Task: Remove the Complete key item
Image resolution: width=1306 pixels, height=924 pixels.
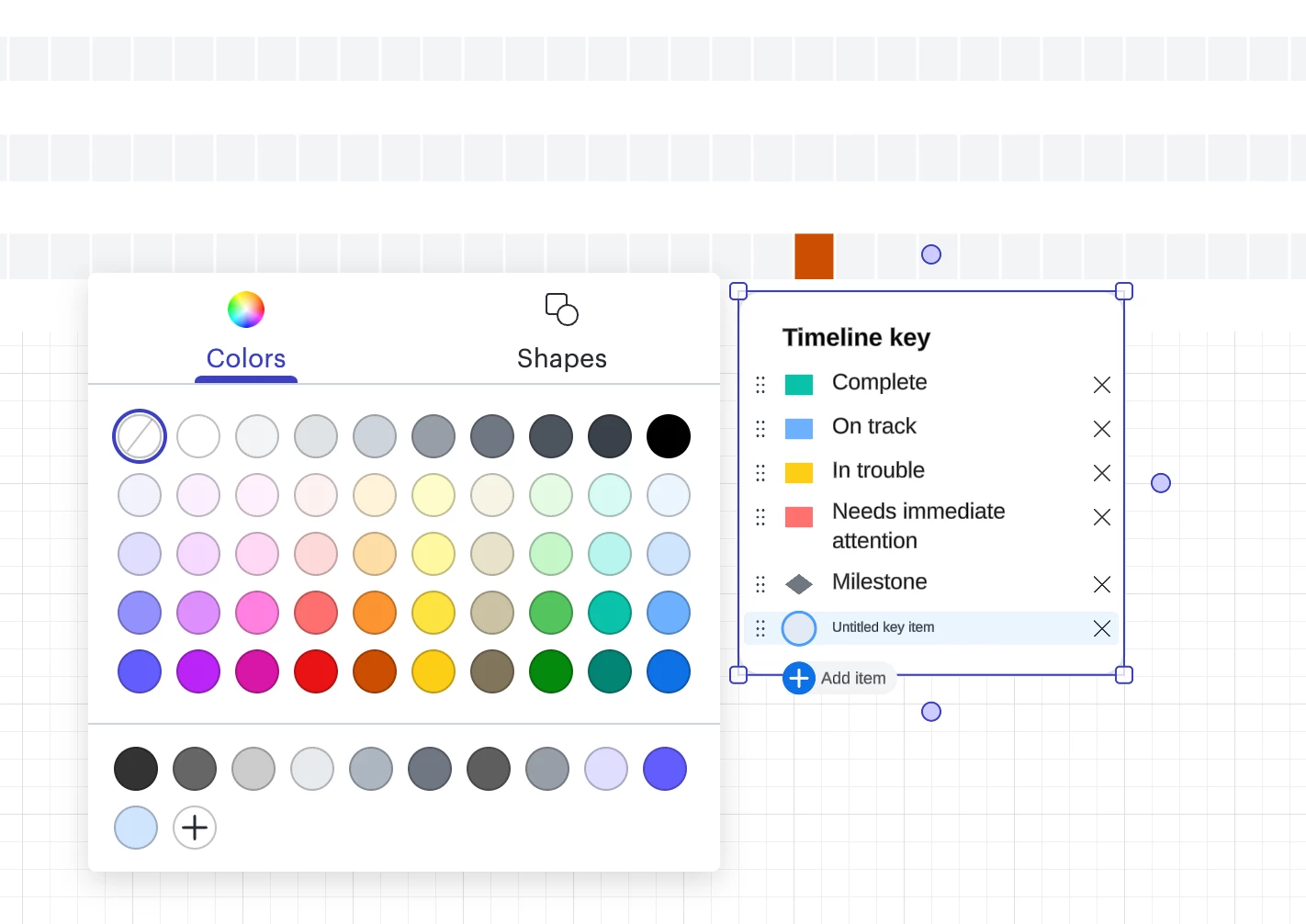Action: [x=1101, y=385]
